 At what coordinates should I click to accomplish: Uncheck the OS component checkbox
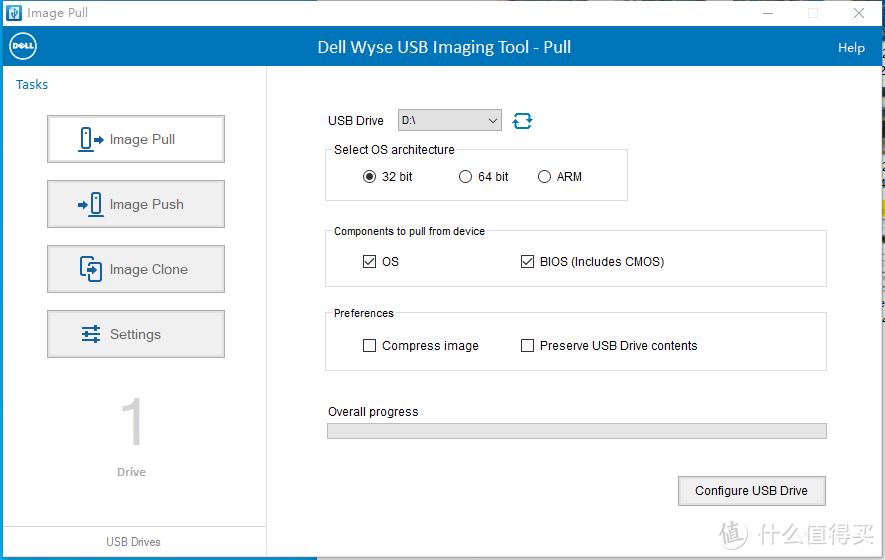[x=369, y=262]
